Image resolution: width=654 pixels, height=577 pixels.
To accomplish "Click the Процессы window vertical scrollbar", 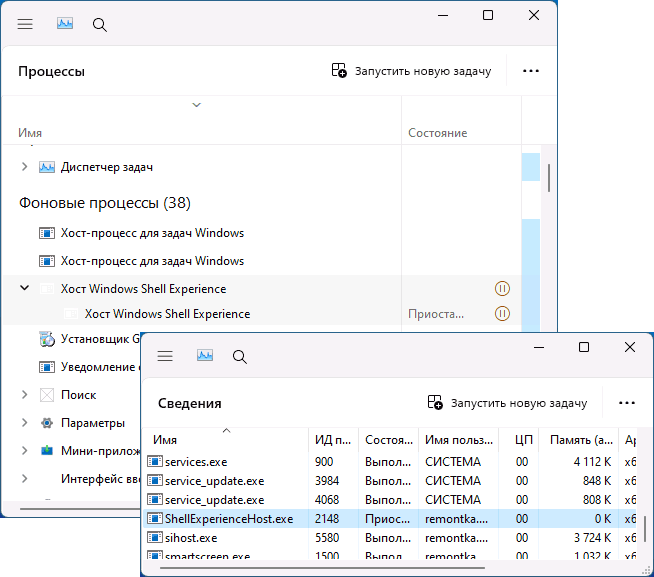I will [x=549, y=178].
